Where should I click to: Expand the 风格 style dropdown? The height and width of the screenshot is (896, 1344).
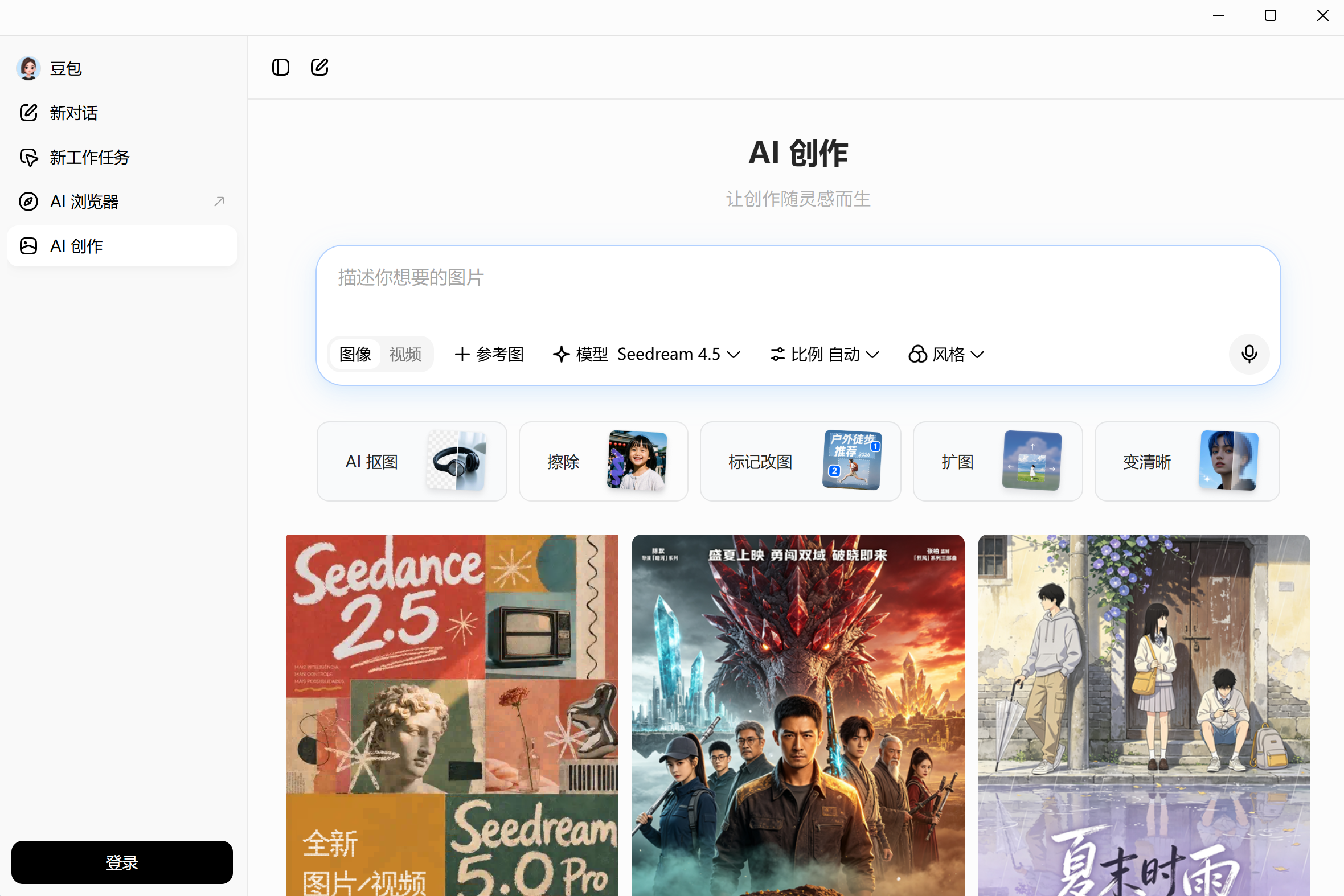pyautogui.click(x=946, y=354)
